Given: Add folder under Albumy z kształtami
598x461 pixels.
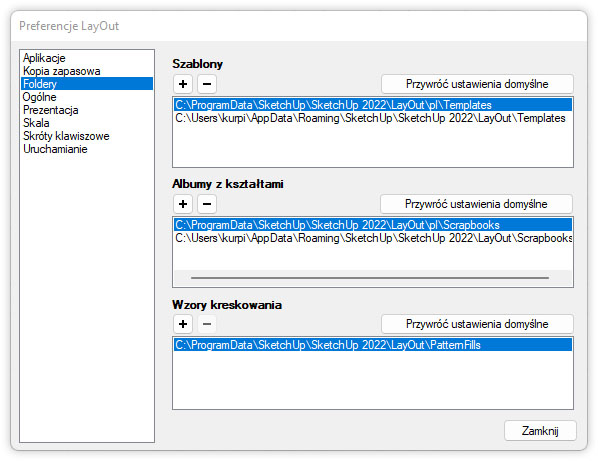Looking at the screenshot, I should 183,204.
